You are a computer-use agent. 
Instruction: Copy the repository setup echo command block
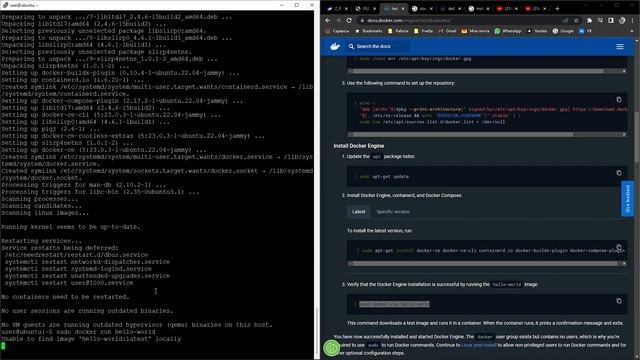click(x=619, y=100)
